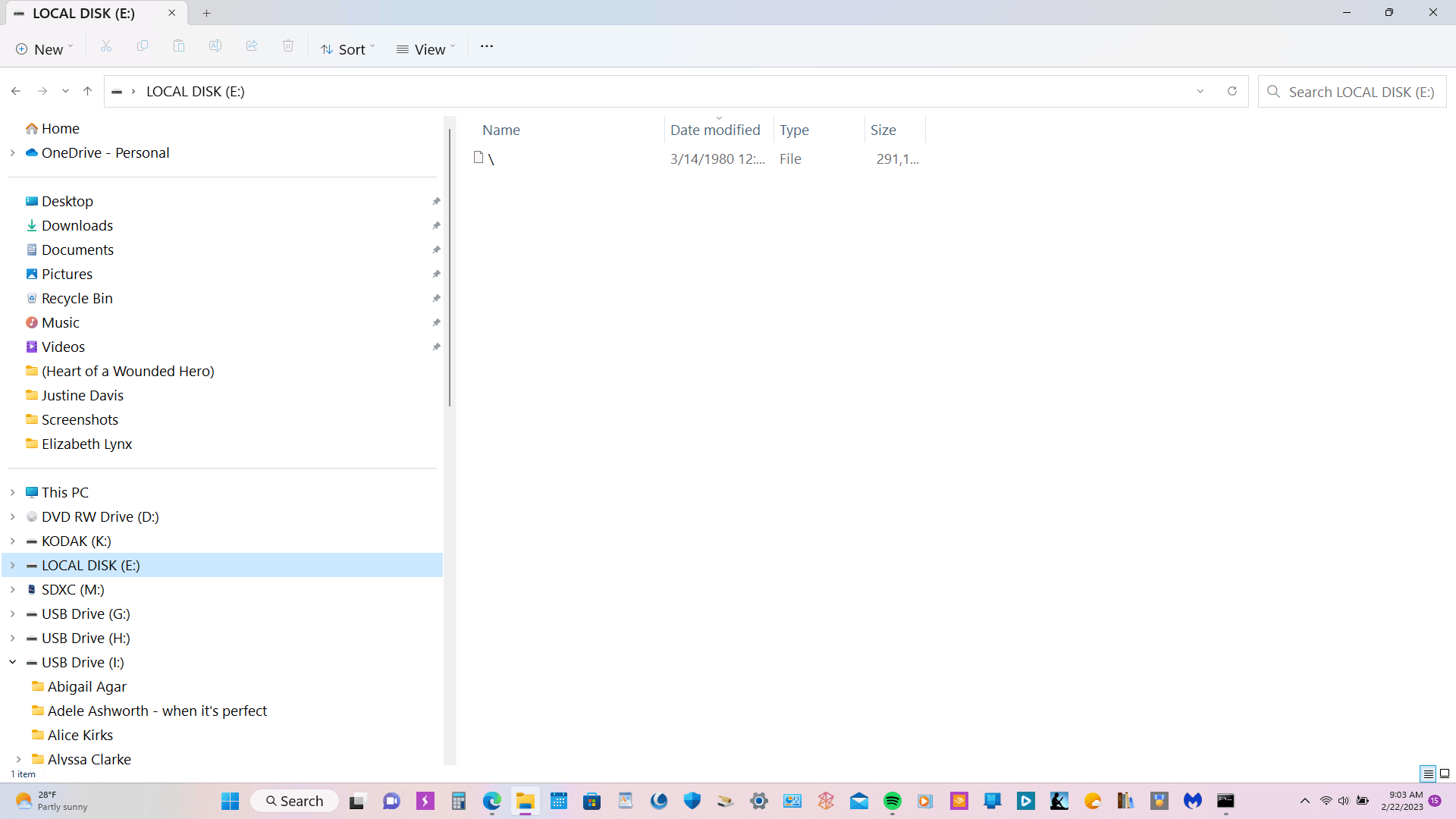Image resolution: width=1456 pixels, height=819 pixels.
Task: Switch to large thumbnails view toggle
Action: click(x=1445, y=773)
